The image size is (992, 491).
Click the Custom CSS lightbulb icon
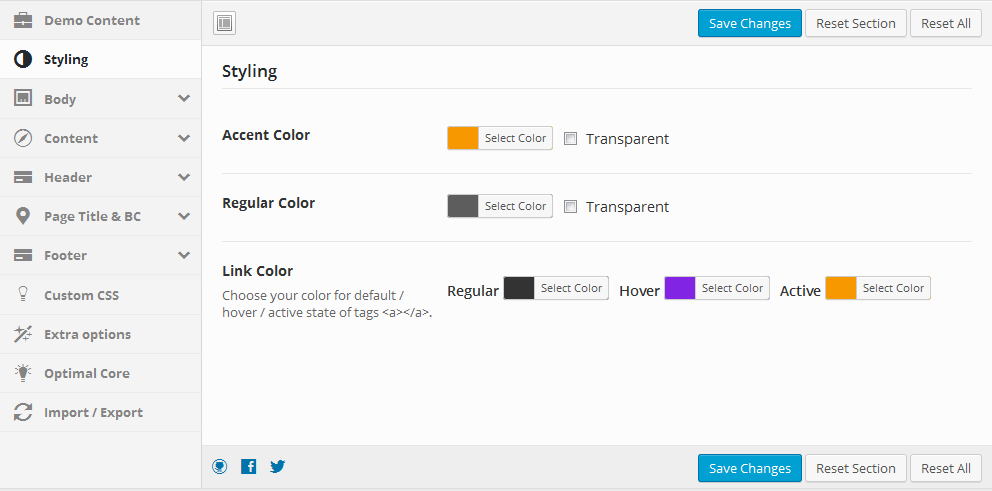(x=23, y=295)
